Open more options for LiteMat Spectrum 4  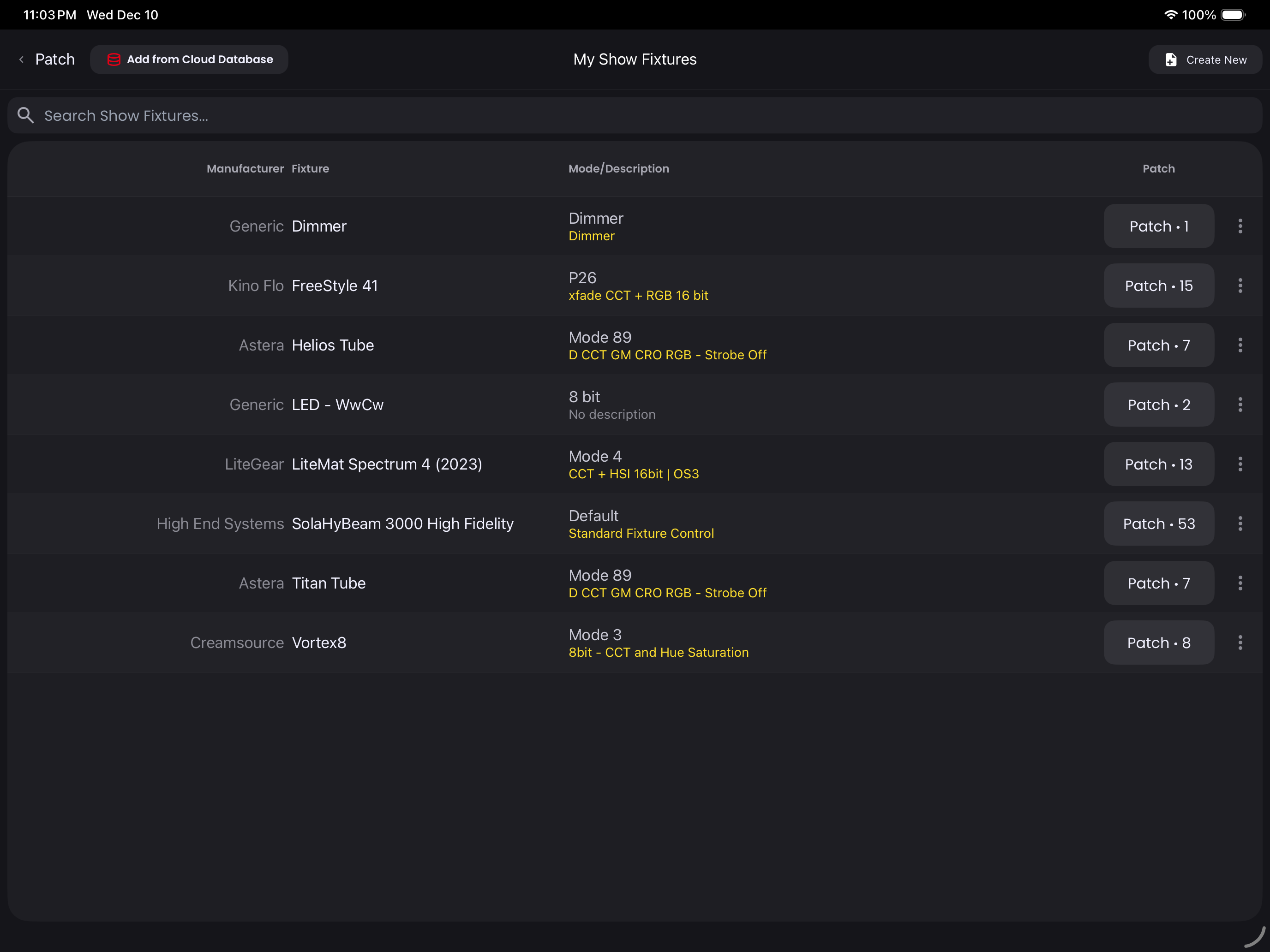coord(1240,464)
